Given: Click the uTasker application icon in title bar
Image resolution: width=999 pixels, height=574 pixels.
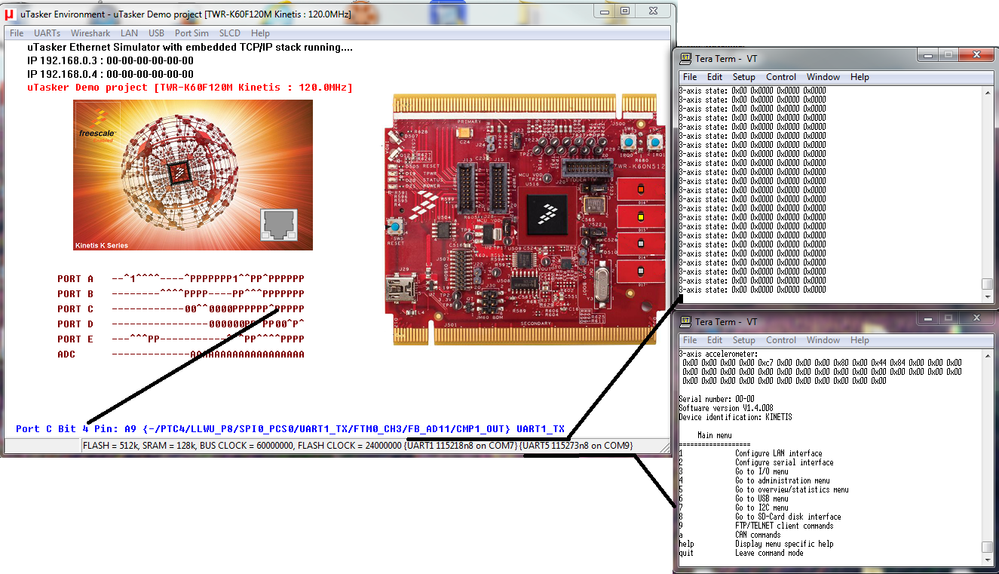Looking at the screenshot, I should coord(10,13).
